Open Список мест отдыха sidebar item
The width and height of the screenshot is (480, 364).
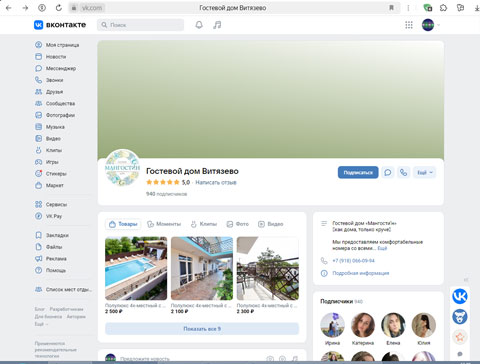tap(63, 289)
